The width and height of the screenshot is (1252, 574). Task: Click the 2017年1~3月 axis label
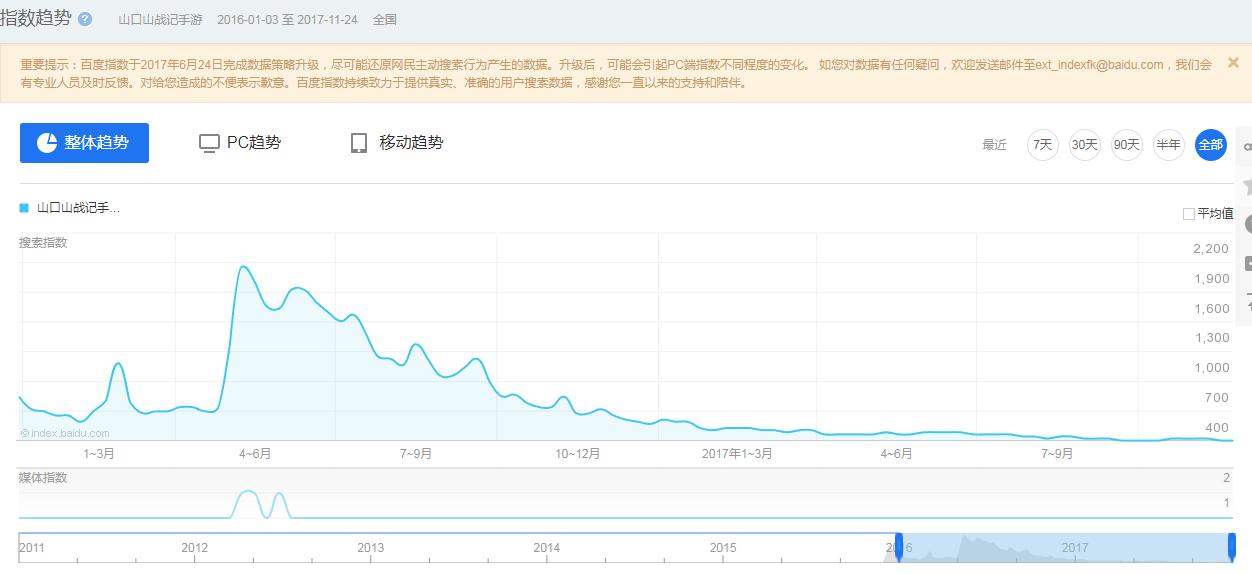click(737, 454)
